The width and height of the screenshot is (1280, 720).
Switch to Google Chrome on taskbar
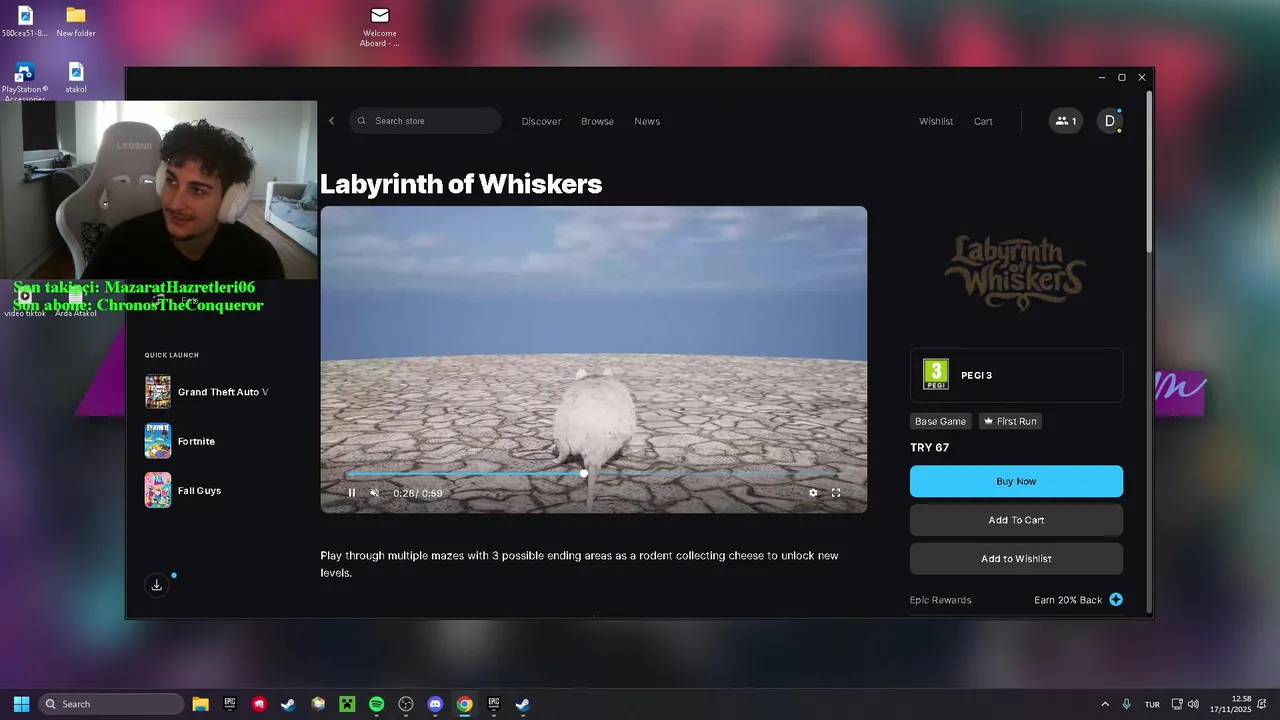tap(464, 704)
